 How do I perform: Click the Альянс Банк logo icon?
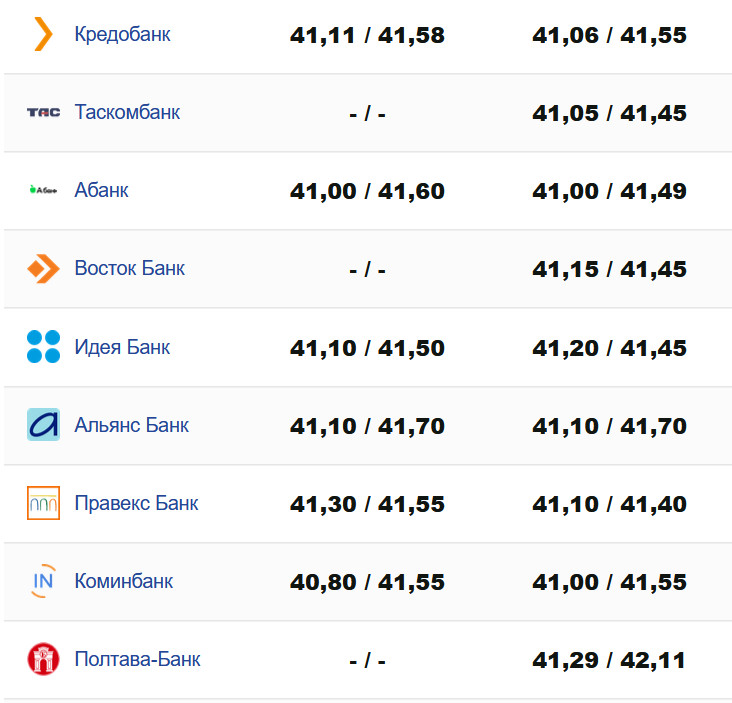[43, 425]
